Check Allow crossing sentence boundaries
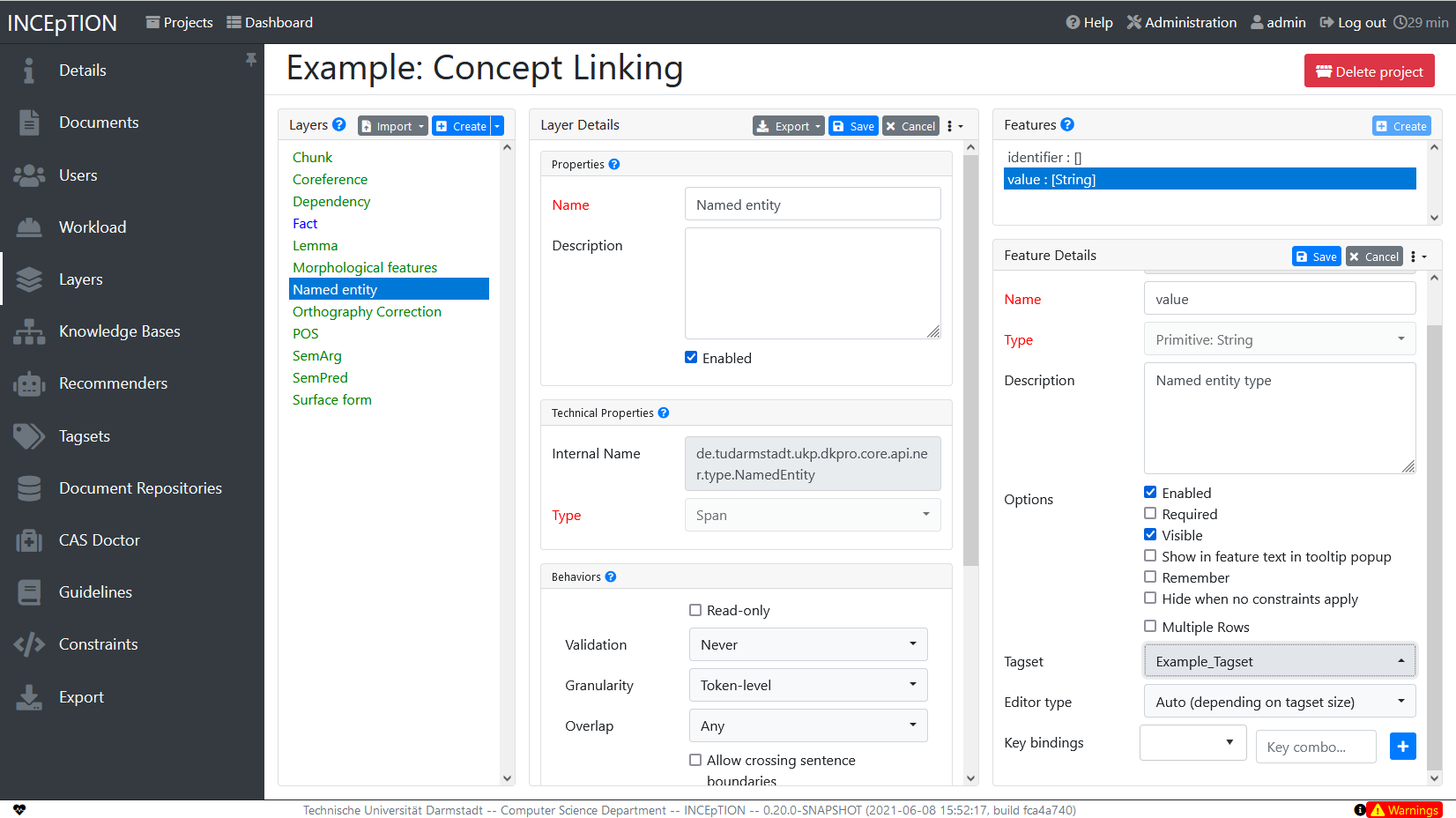The image size is (1456, 818). click(695, 759)
